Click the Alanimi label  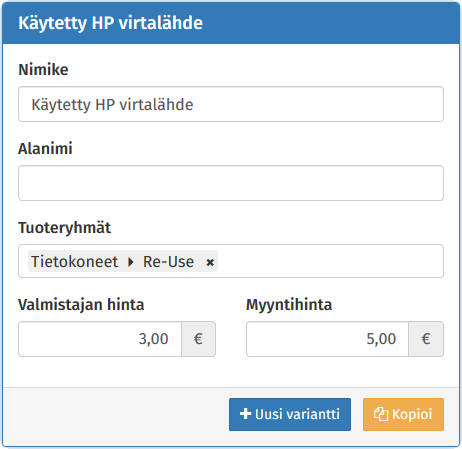point(45,149)
